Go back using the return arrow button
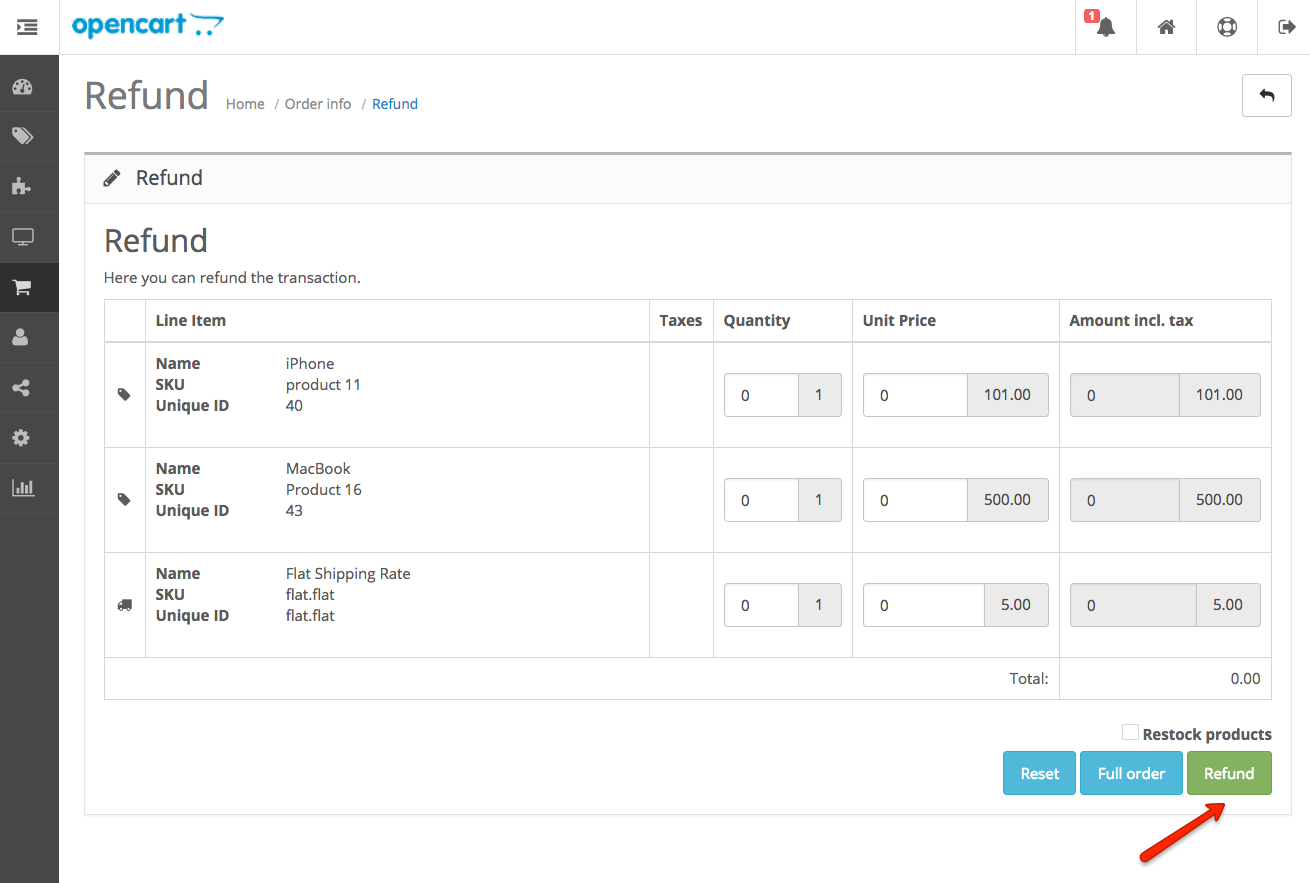This screenshot has height=883, width=1310. (1266, 95)
